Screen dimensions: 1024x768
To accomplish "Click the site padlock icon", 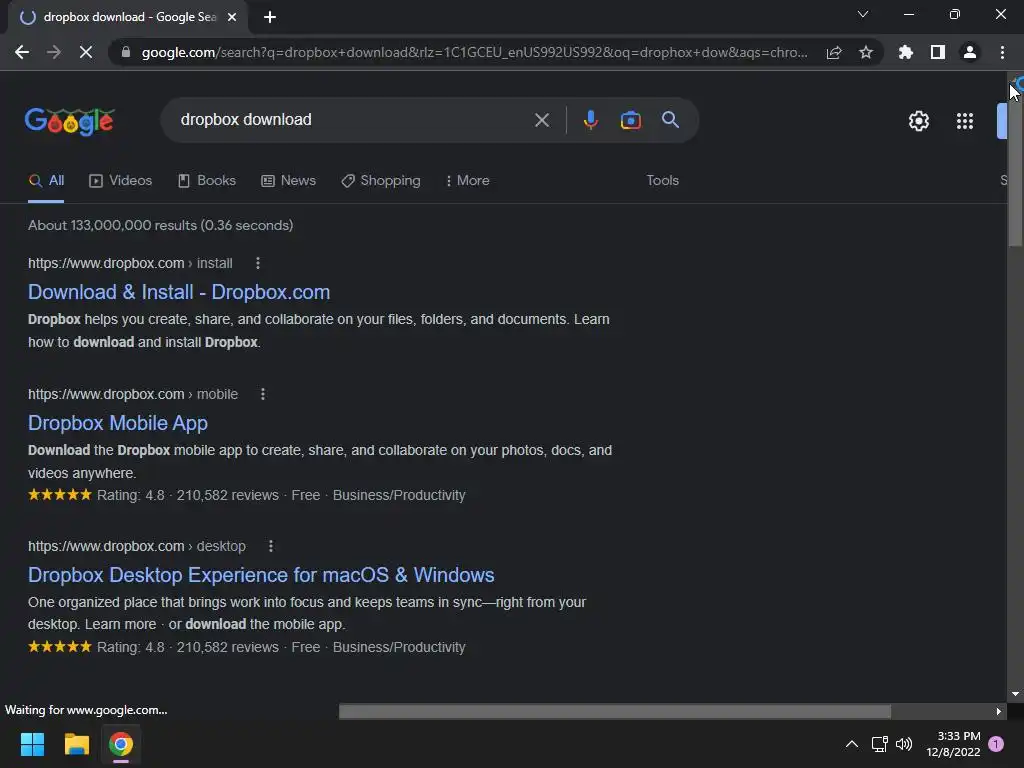I will [x=126, y=52].
